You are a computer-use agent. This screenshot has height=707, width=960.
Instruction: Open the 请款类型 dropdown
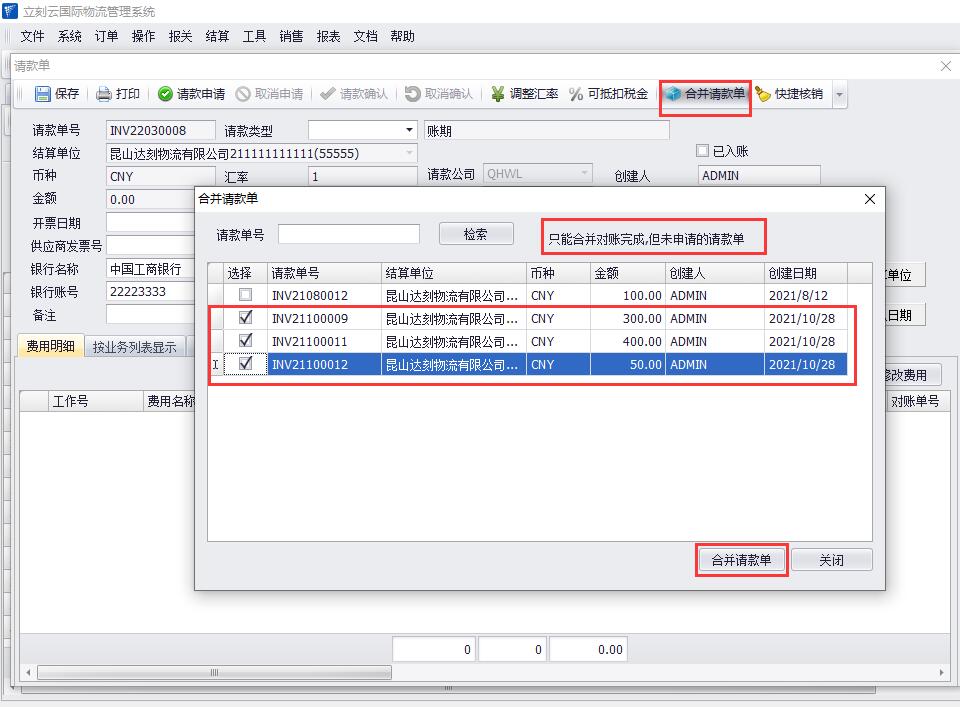pos(409,130)
